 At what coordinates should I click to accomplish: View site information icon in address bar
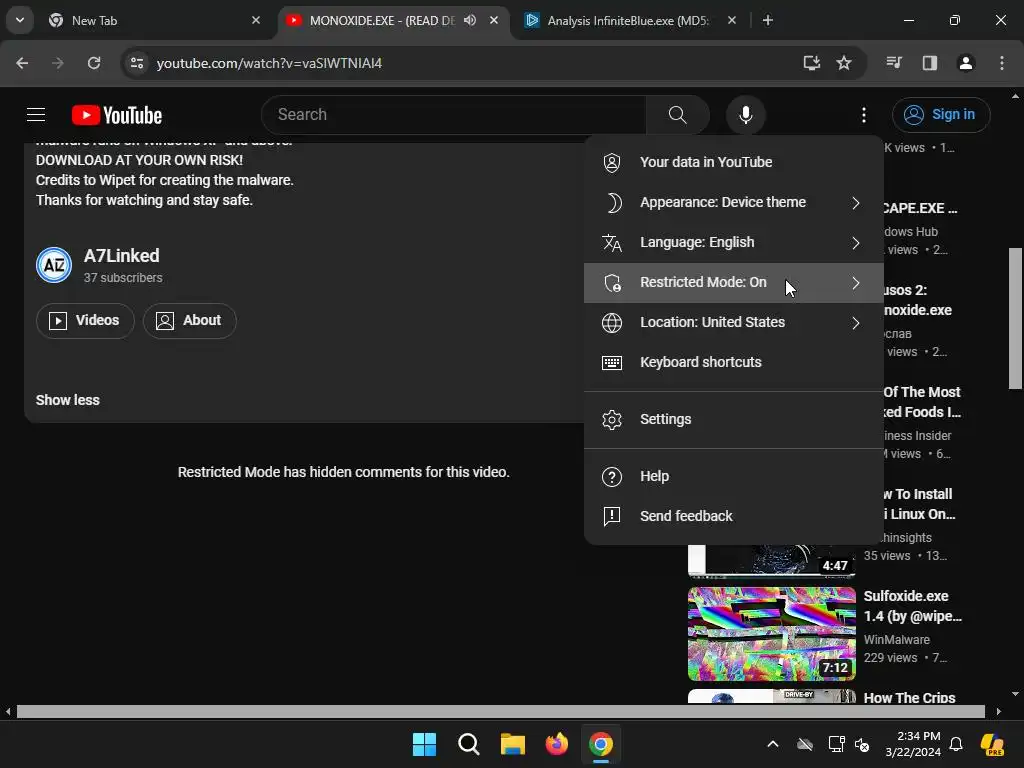pos(136,63)
